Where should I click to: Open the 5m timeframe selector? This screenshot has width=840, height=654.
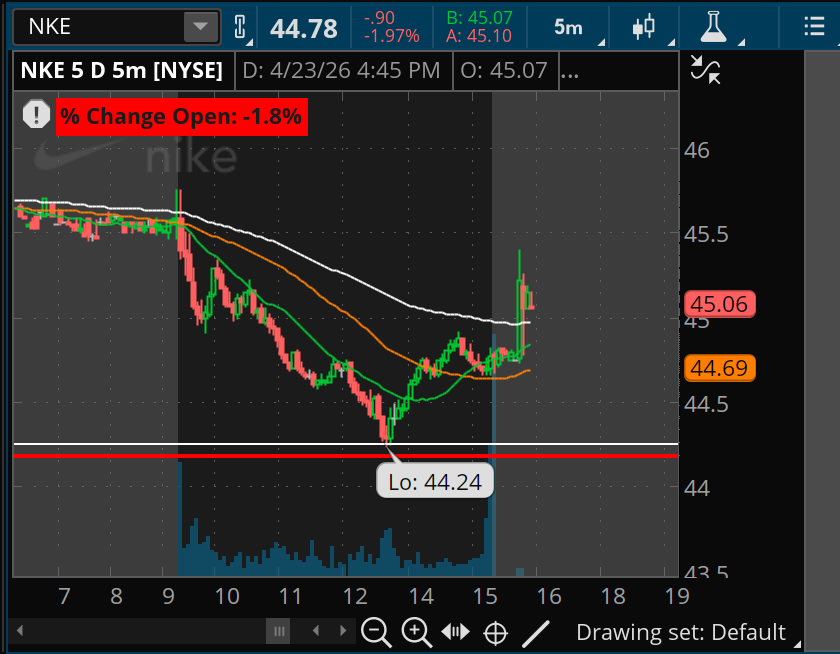(x=568, y=27)
